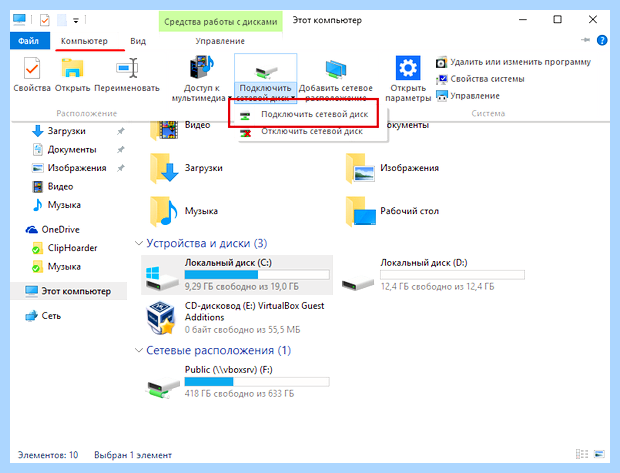
Task: Click Подключить сетевой диск ribbon icon
Action: (265, 70)
